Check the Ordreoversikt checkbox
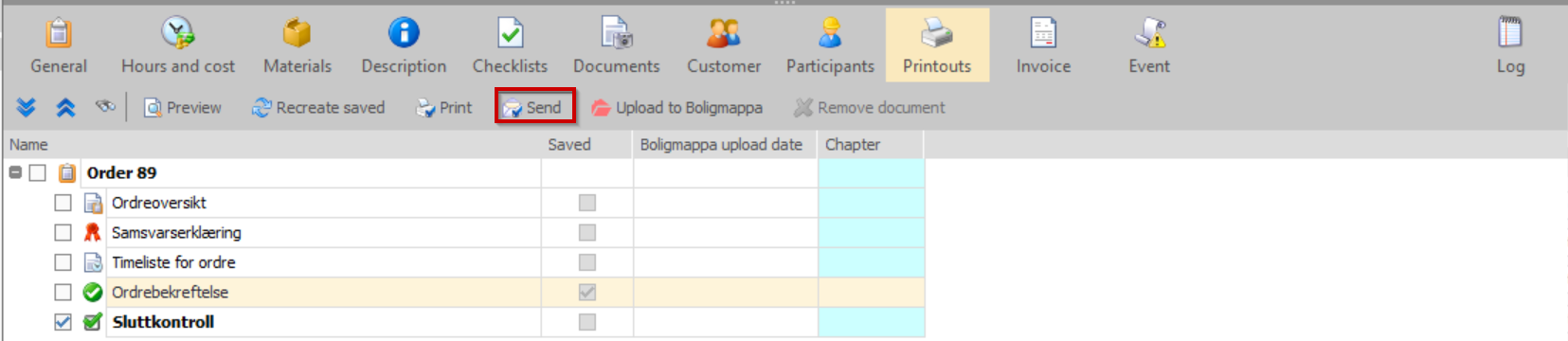 tap(63, 203)
